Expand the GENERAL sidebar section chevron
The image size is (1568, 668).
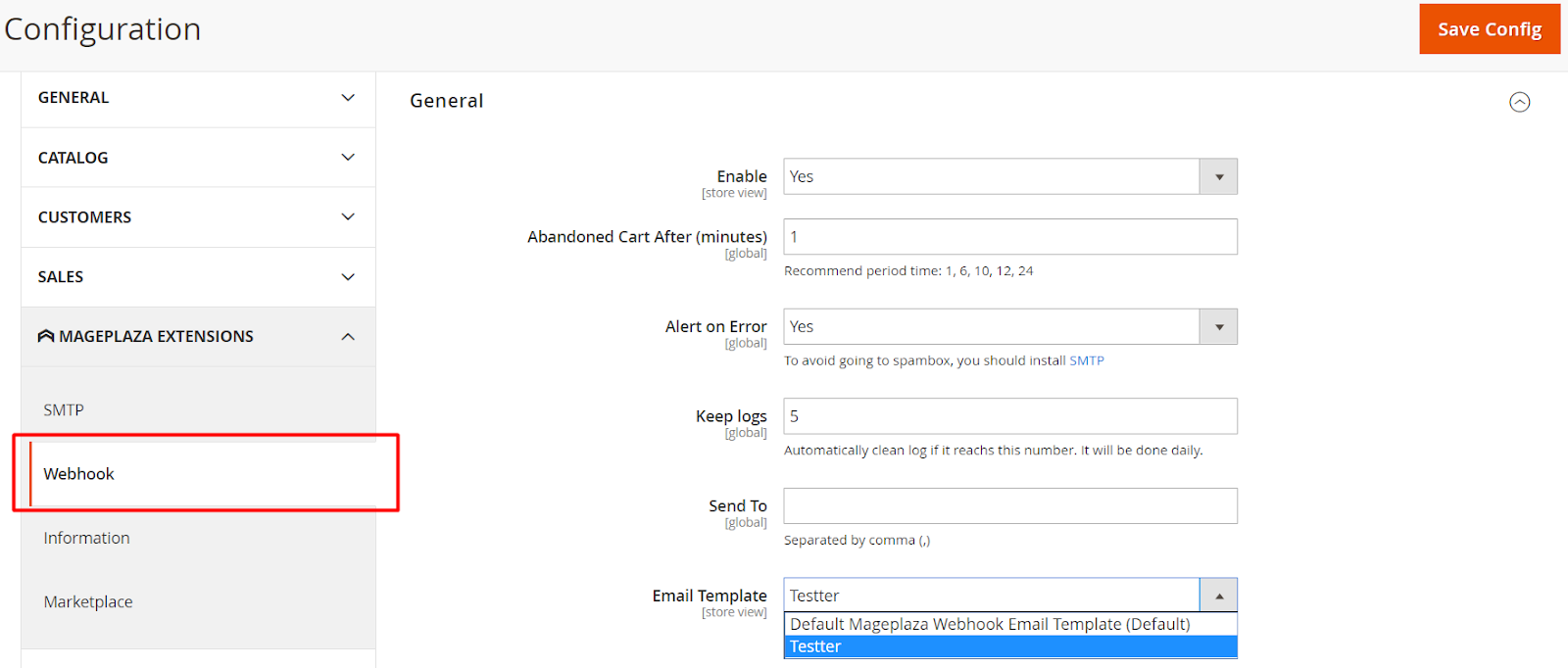click(x=348, y=98)
